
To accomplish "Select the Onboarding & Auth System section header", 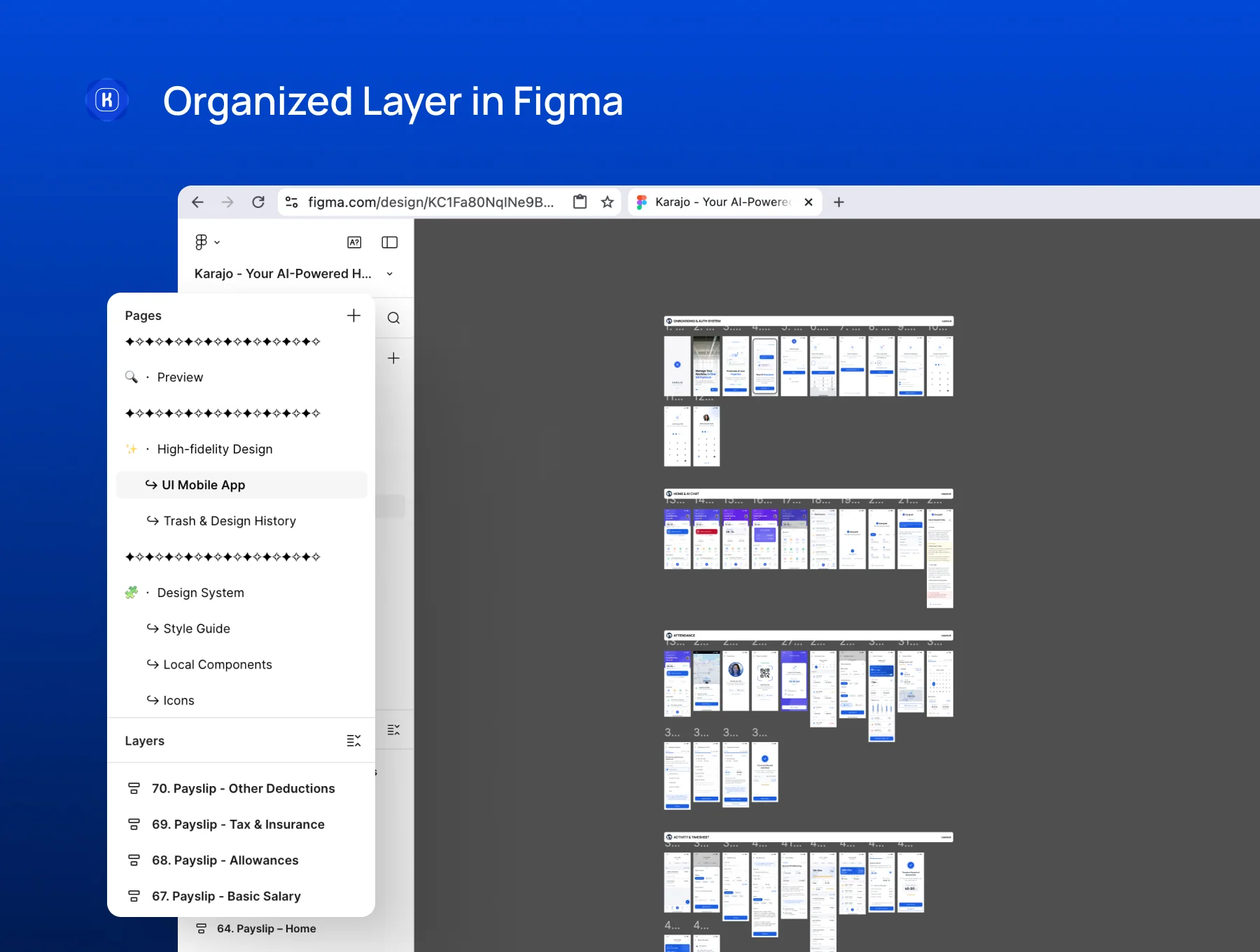I will click(x=808, y=321).
